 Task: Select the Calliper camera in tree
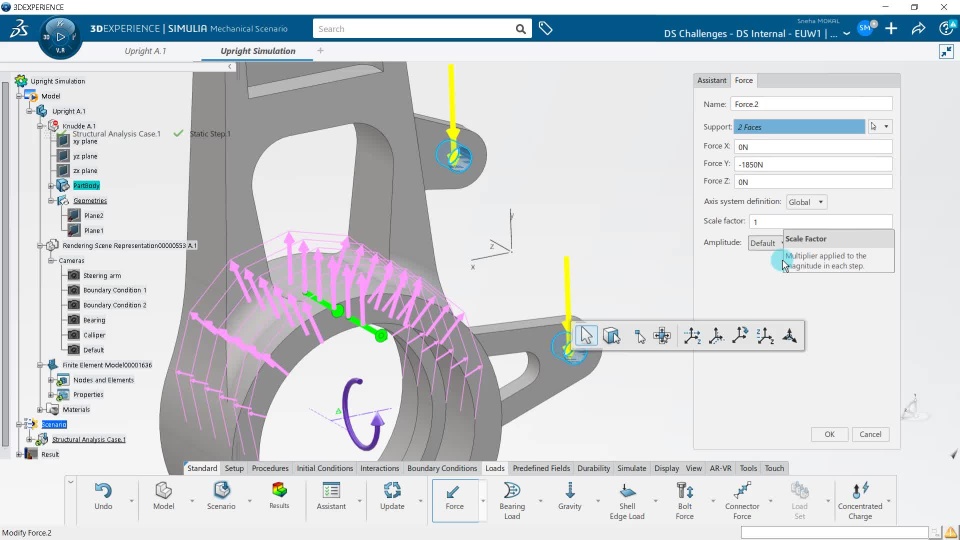click(x=94, y=335)
